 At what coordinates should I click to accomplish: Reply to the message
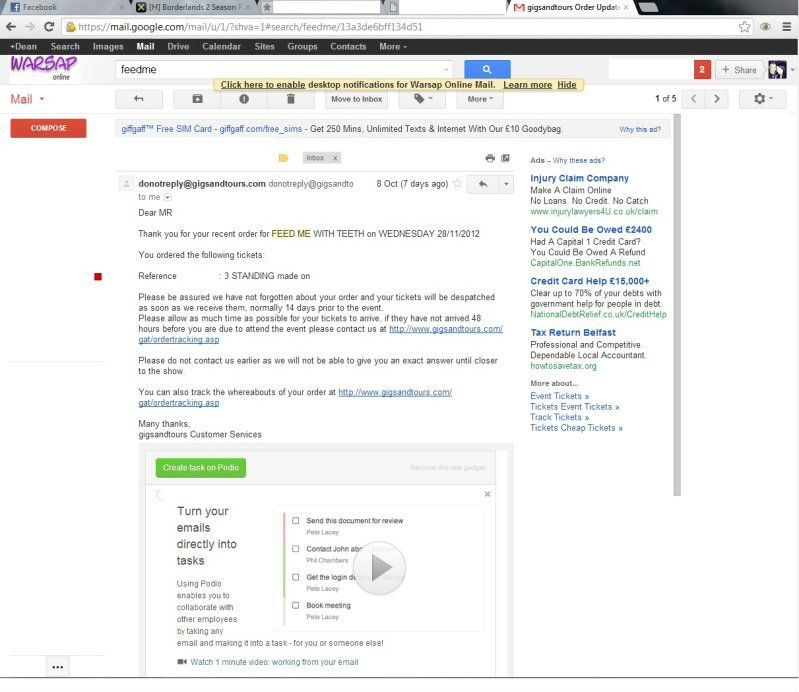483,184
